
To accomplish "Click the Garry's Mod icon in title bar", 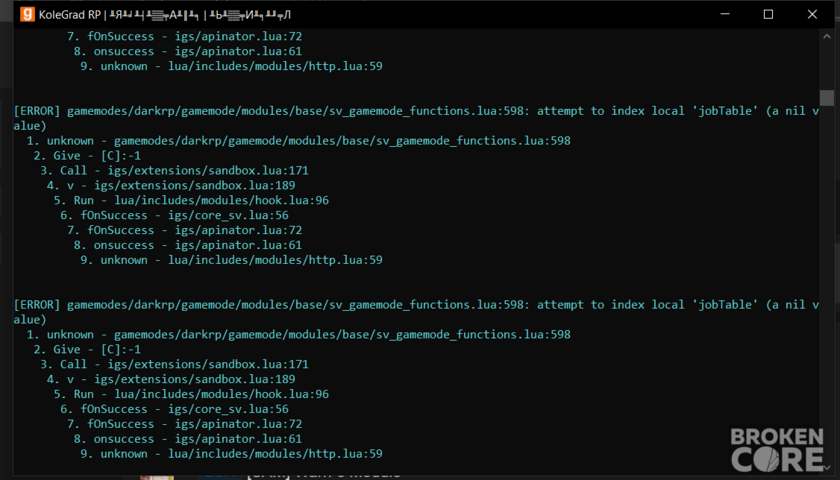I will tap(27, 14).
